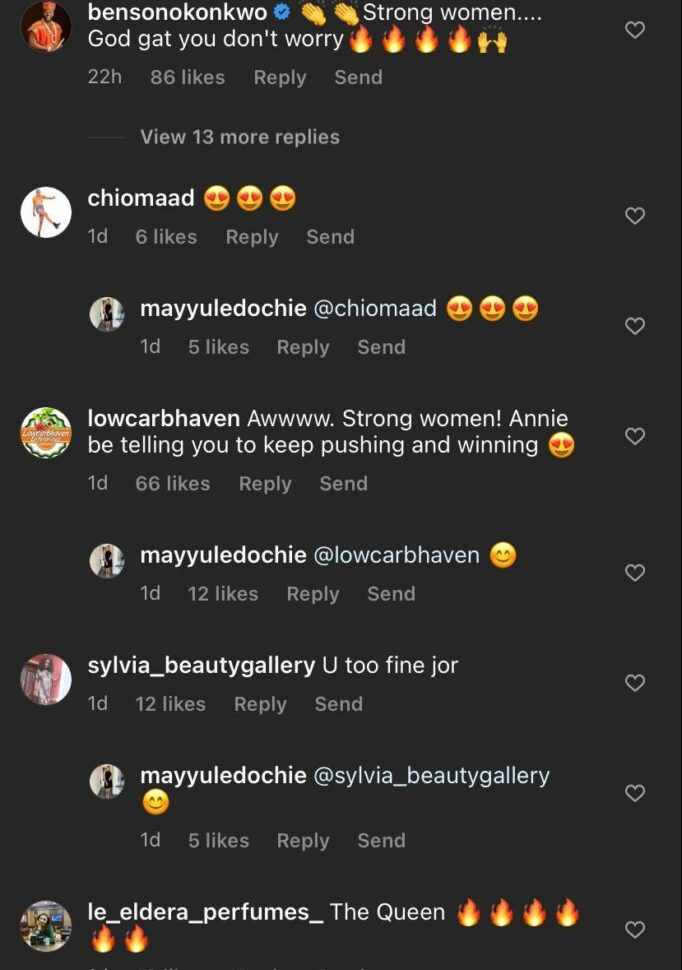Like mayyuledochie's reply to @sylvia_beautygallery
The height and width of the screenshot is (970, 682).
click(635, 793)
